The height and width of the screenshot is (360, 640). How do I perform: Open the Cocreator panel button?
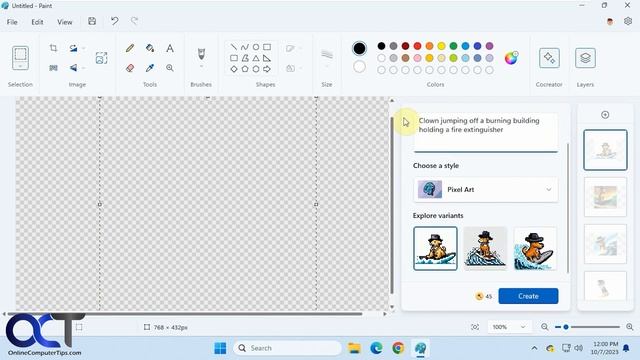tap(549, 58)
